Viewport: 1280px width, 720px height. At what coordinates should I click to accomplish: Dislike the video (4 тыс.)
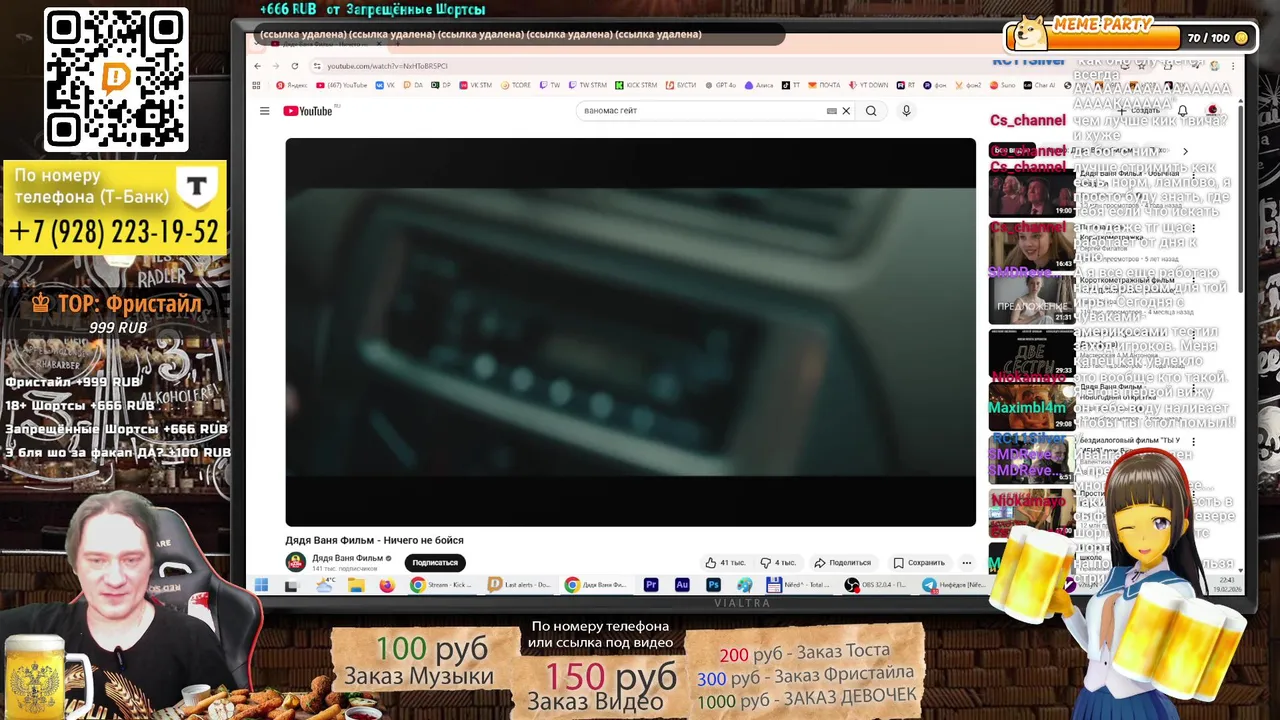pyautogui.click(x=778, y=562)
